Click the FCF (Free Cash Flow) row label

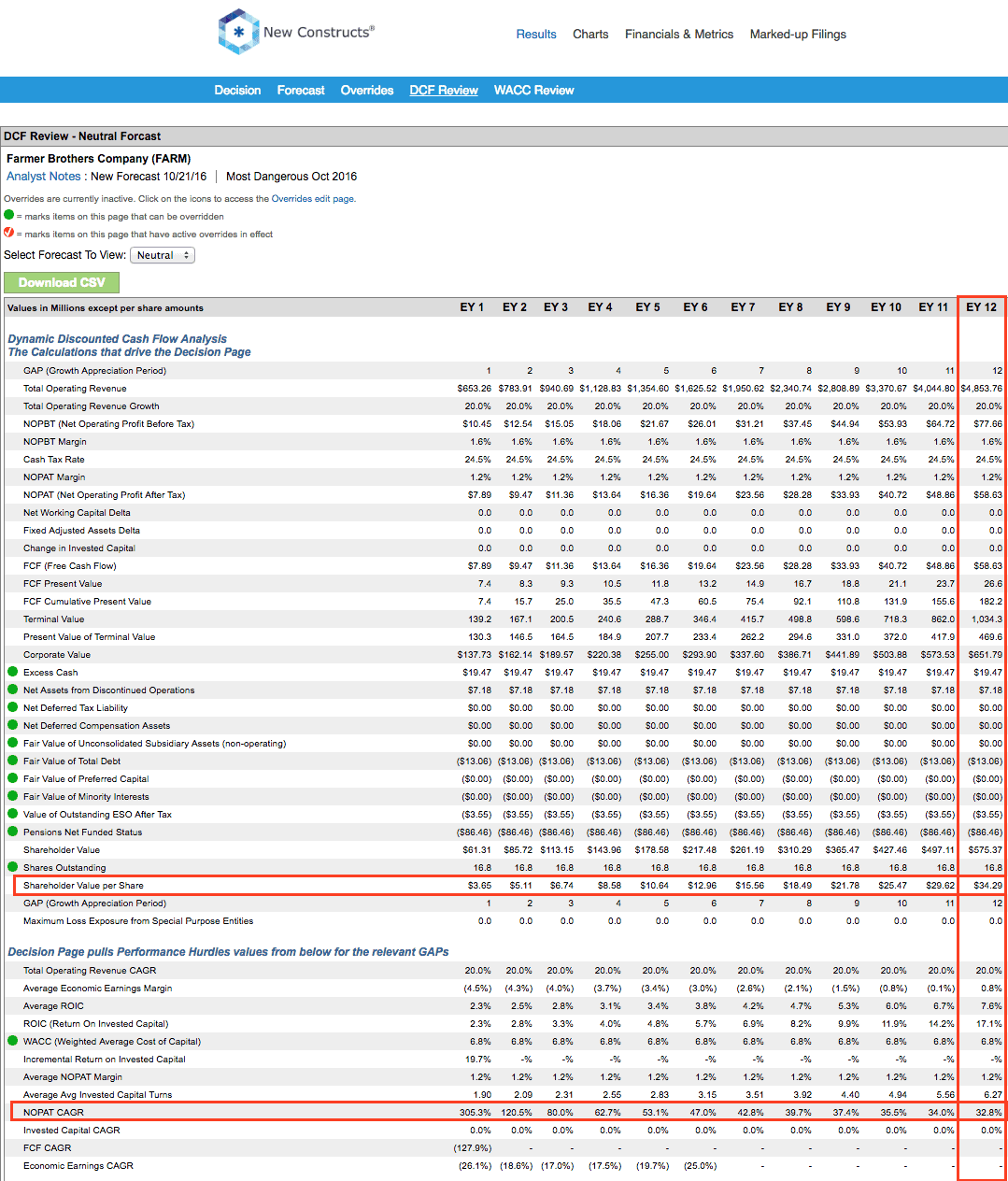[70, 566]
